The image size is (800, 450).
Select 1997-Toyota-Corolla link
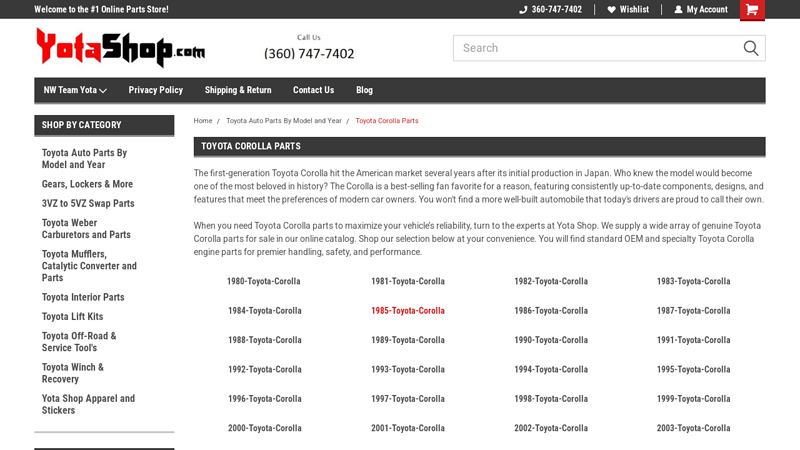point(408,399)
